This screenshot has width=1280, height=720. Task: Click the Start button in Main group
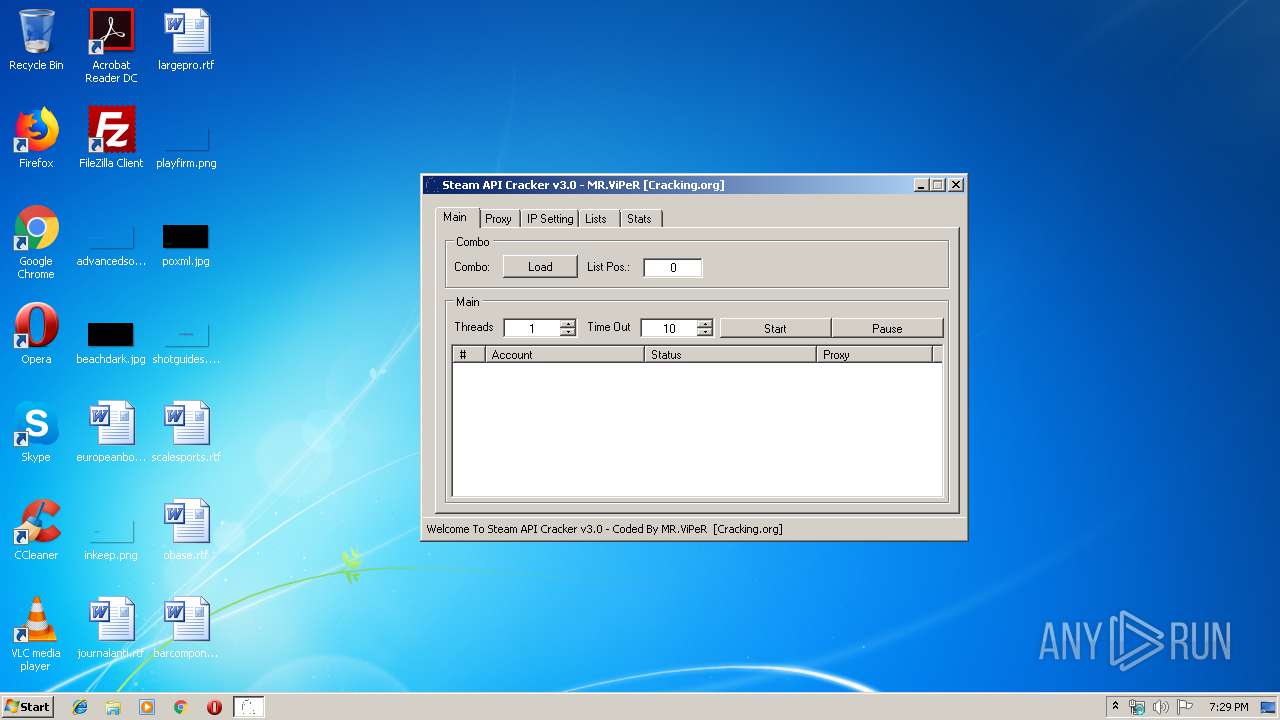click(x=775, y=328)
